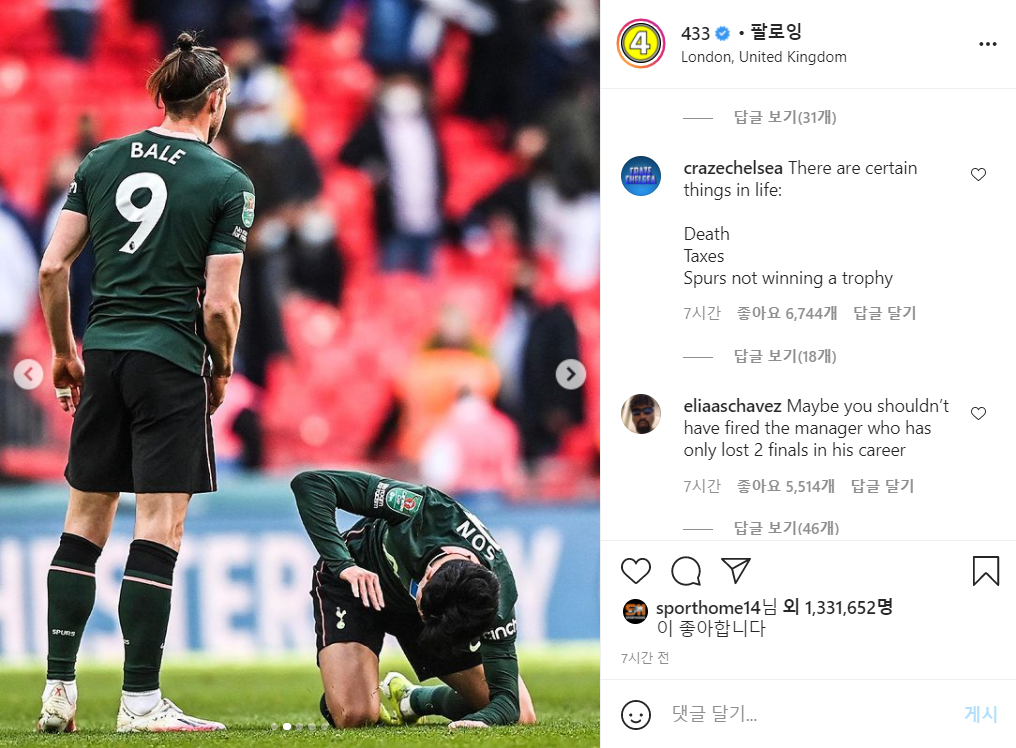This screenshot has width=1016, height=748.
Task: Like the post with the heart icon
Action: [636, 571]
